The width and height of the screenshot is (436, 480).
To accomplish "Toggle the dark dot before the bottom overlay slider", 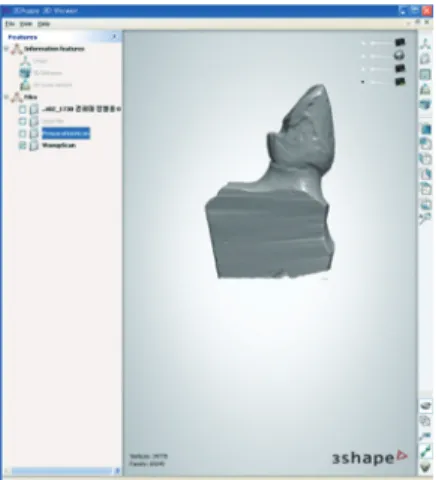I will pyautogui.click(x=363, y=82).
